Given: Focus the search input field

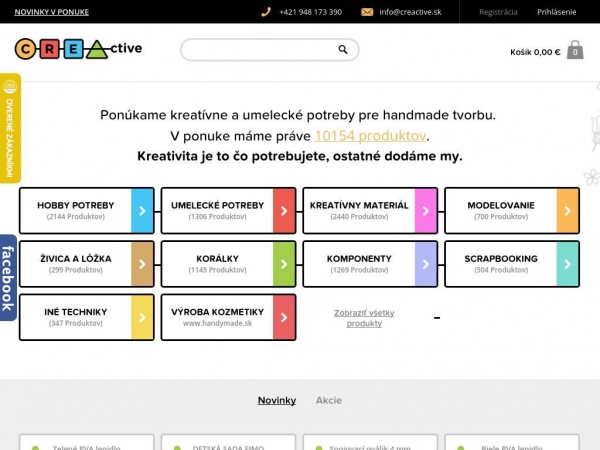Looking at the screenshot, I should pos(270,49).
